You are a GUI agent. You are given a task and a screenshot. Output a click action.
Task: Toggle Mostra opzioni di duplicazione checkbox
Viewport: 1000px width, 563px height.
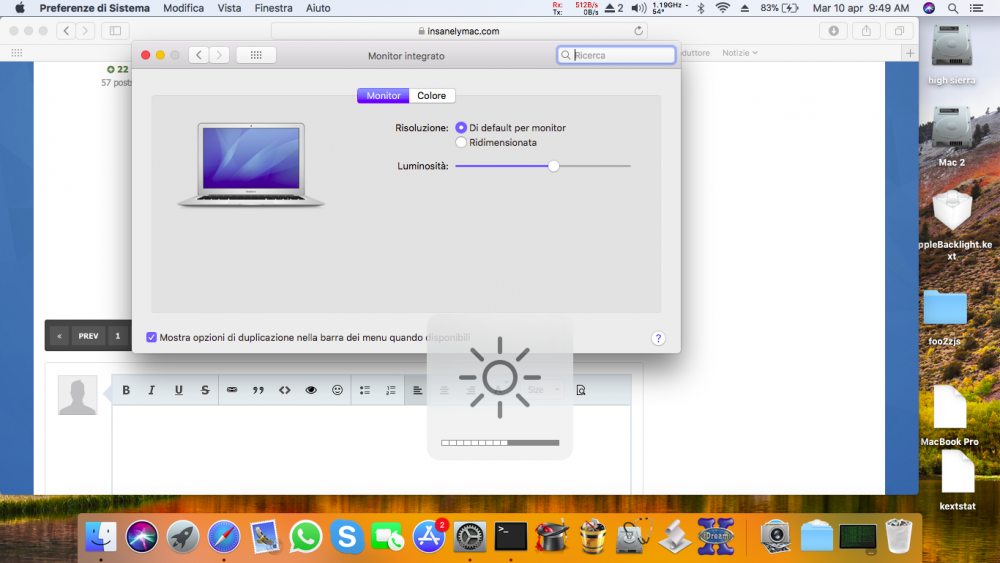pyautogui.click(x=151, y=337)
